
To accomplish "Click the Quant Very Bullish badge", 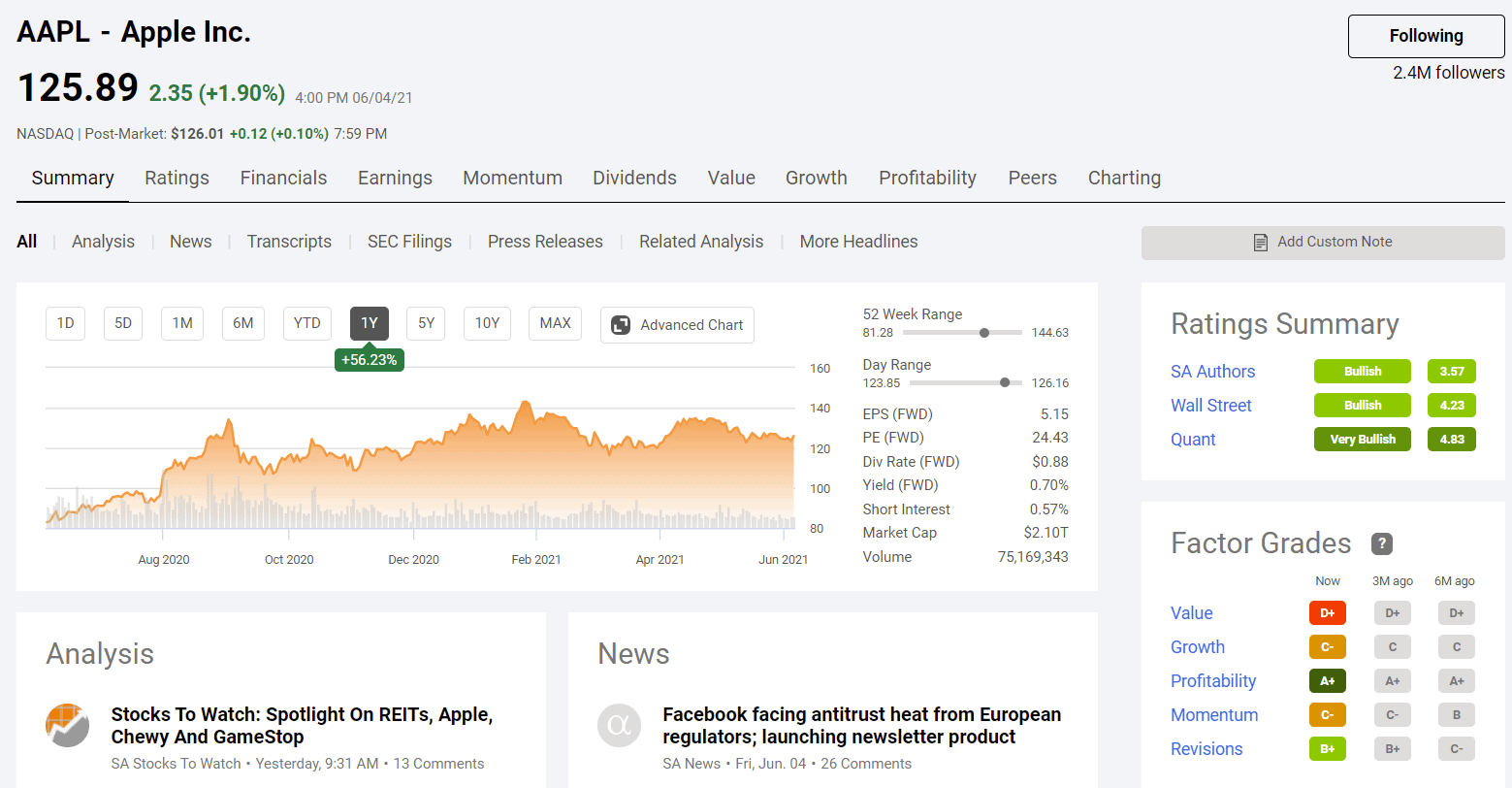I will [1362, 440].
